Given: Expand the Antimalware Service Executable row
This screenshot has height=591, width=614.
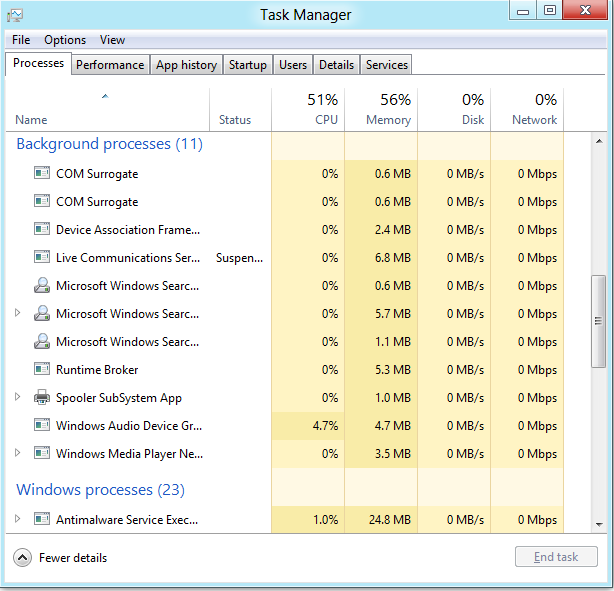Looking at the screenshot, I should 17,519.
